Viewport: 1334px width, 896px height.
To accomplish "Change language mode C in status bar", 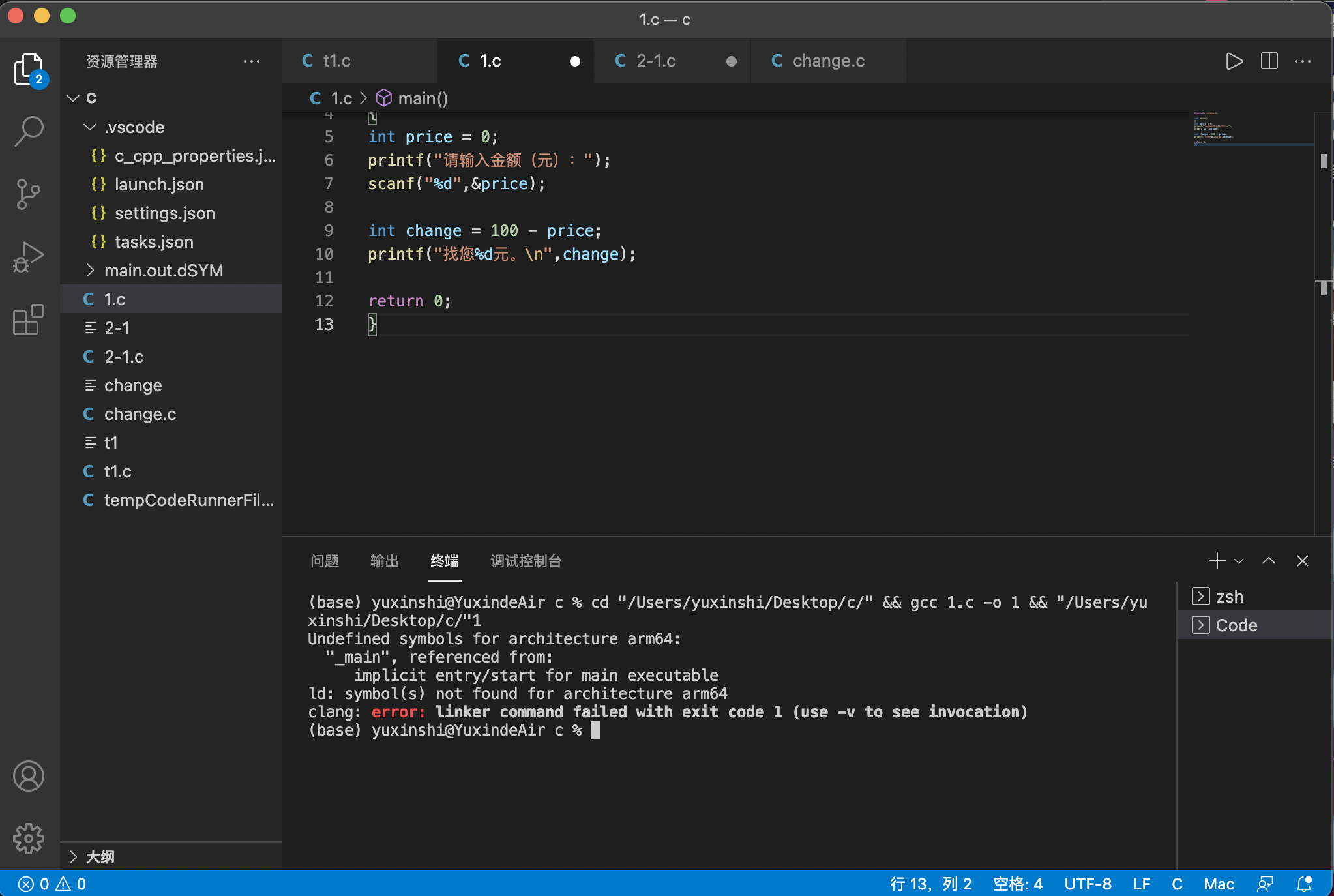I will [1177, 884].
